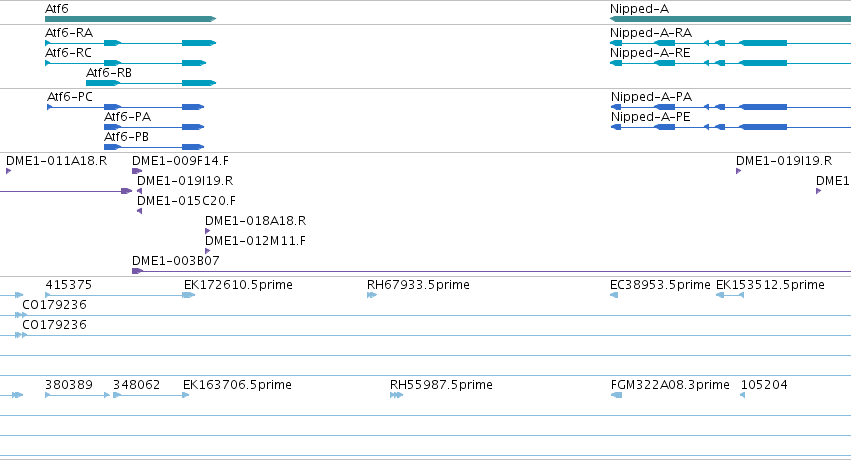Select the Atf6-RA transcript glyph

click(130, 43)
